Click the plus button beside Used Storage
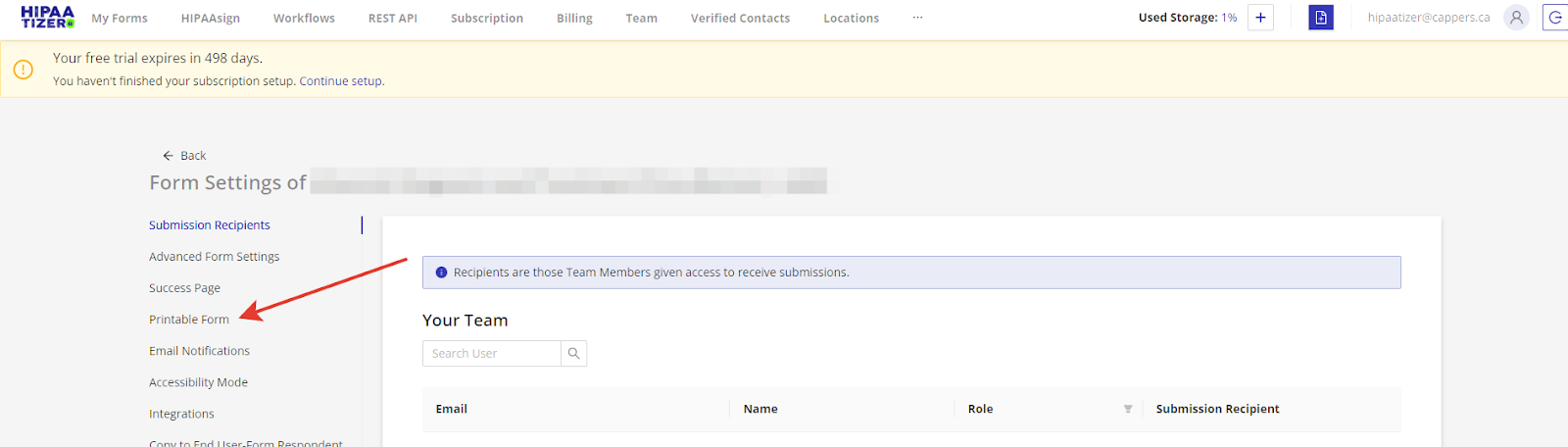The width and height of the screenshot is (1568, 447). pos(1260,18)
